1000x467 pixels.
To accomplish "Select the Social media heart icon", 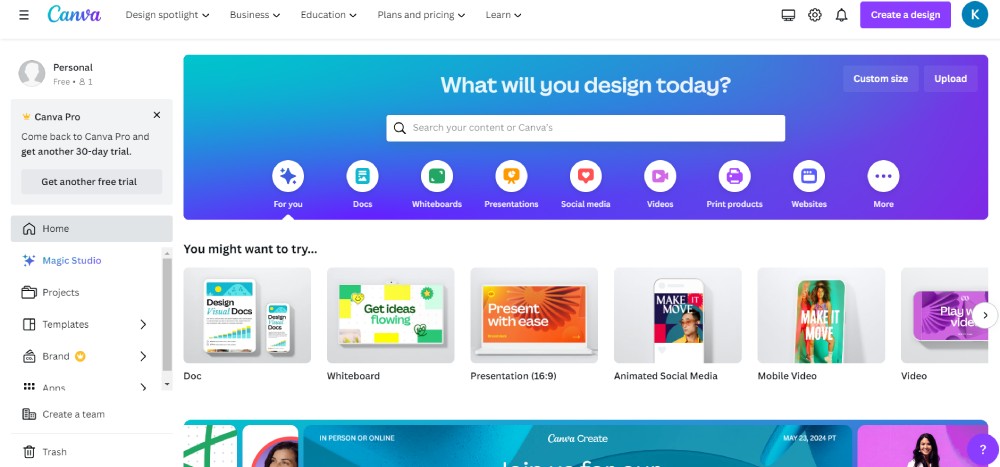I will [585, 176].
